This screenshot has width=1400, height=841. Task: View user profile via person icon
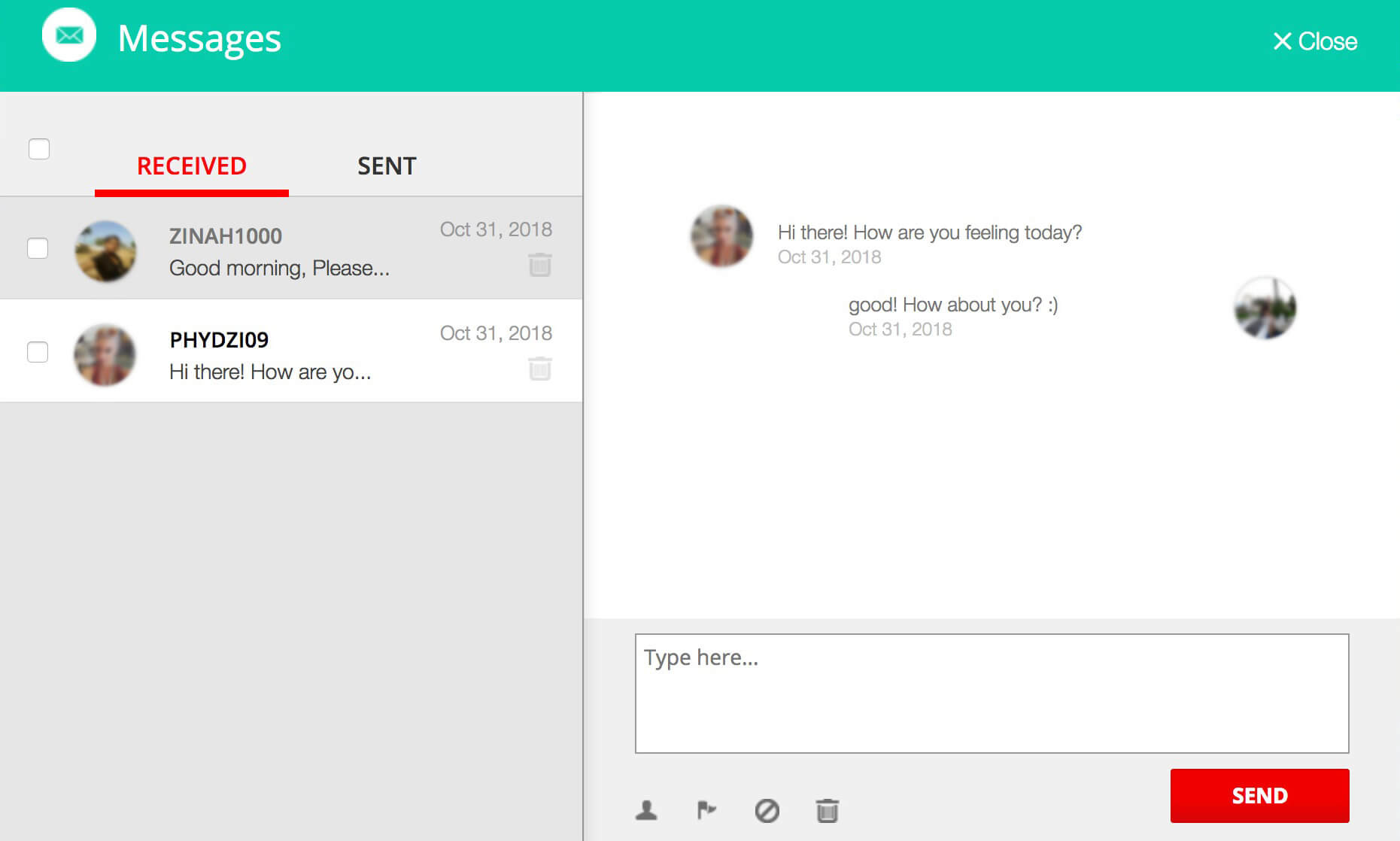click(x=646, y=810)
